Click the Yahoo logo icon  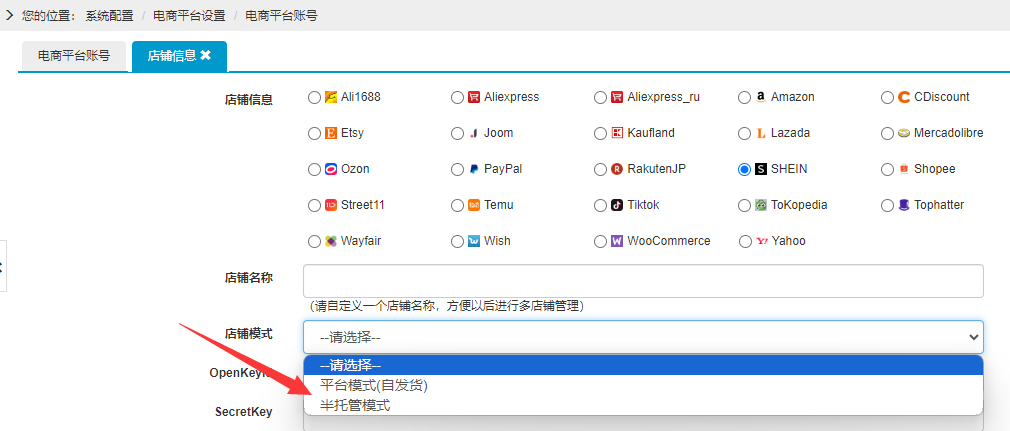click(762, 241)
